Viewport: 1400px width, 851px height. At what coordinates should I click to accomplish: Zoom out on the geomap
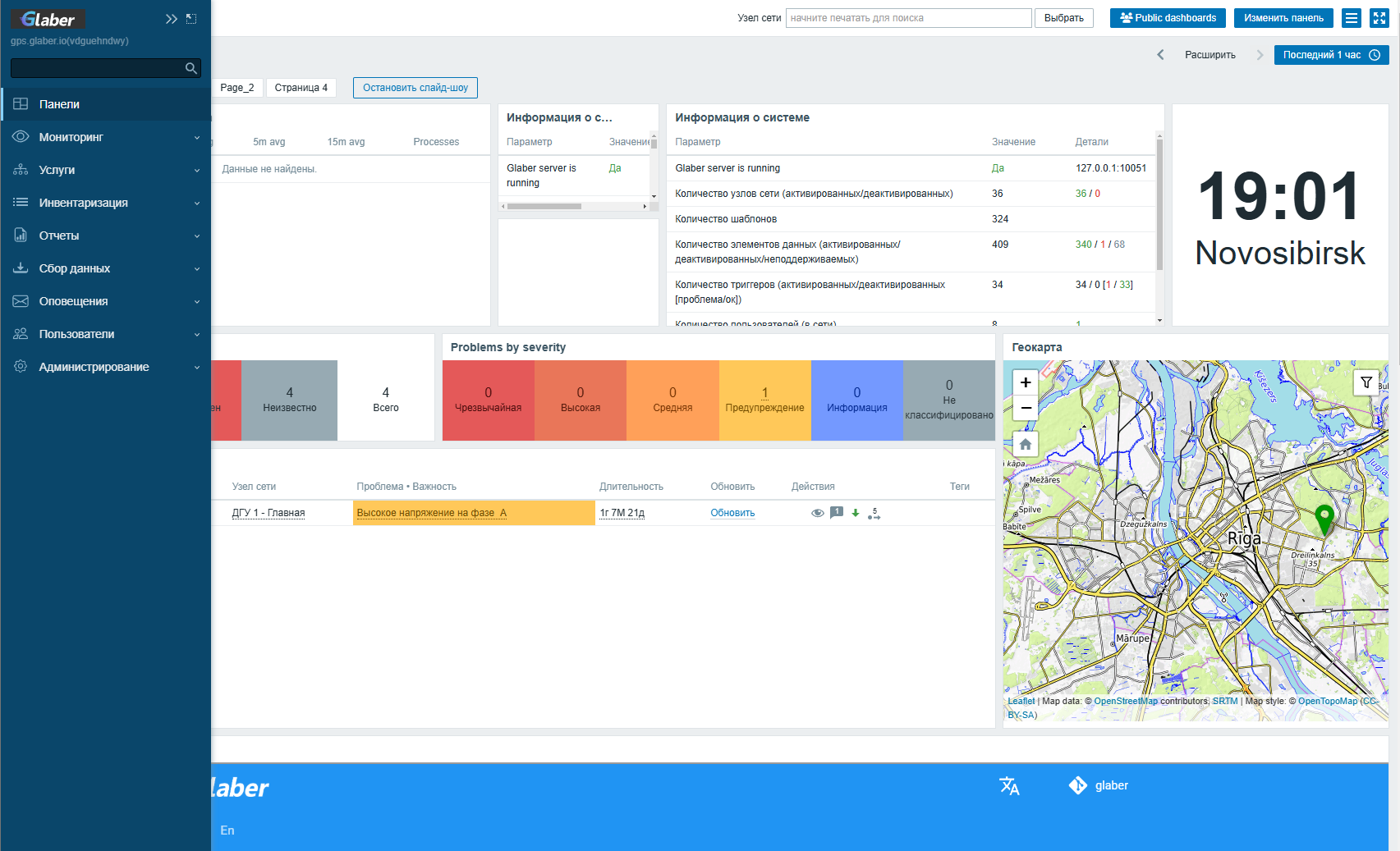[x=1026, y=408]
